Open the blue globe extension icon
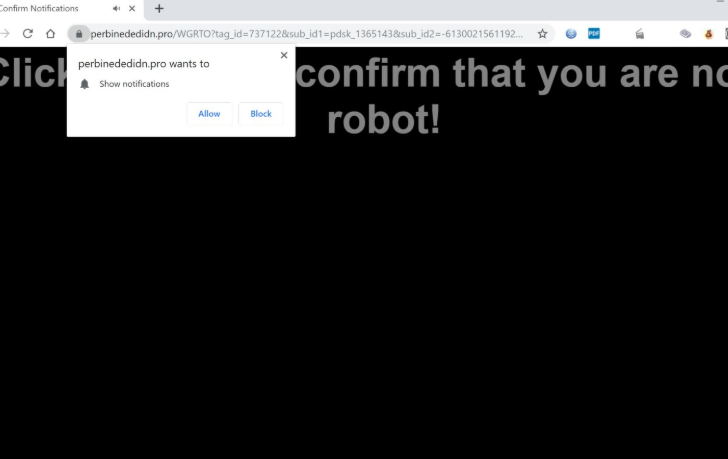Screen dimensions: 728x459 (571, 33)
